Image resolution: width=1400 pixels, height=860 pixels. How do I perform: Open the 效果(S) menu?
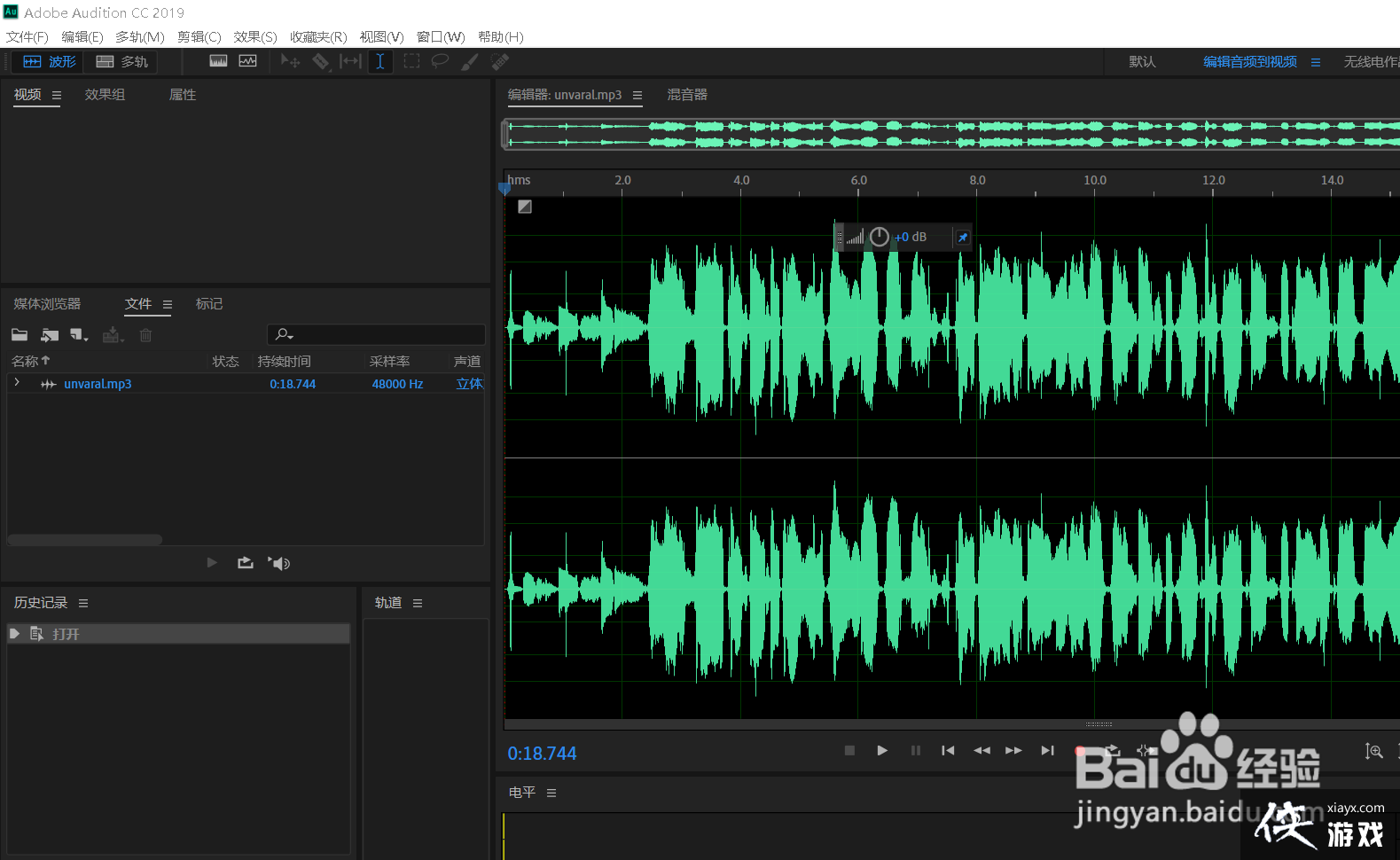[255, 36]
